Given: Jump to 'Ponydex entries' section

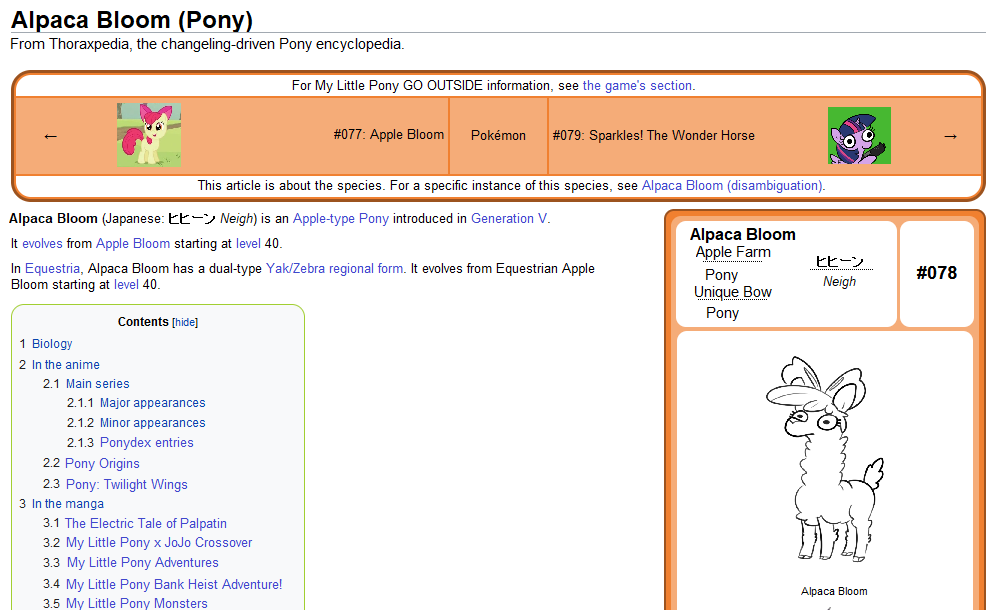Looking at the screenshot, I should tap(147, 442).
